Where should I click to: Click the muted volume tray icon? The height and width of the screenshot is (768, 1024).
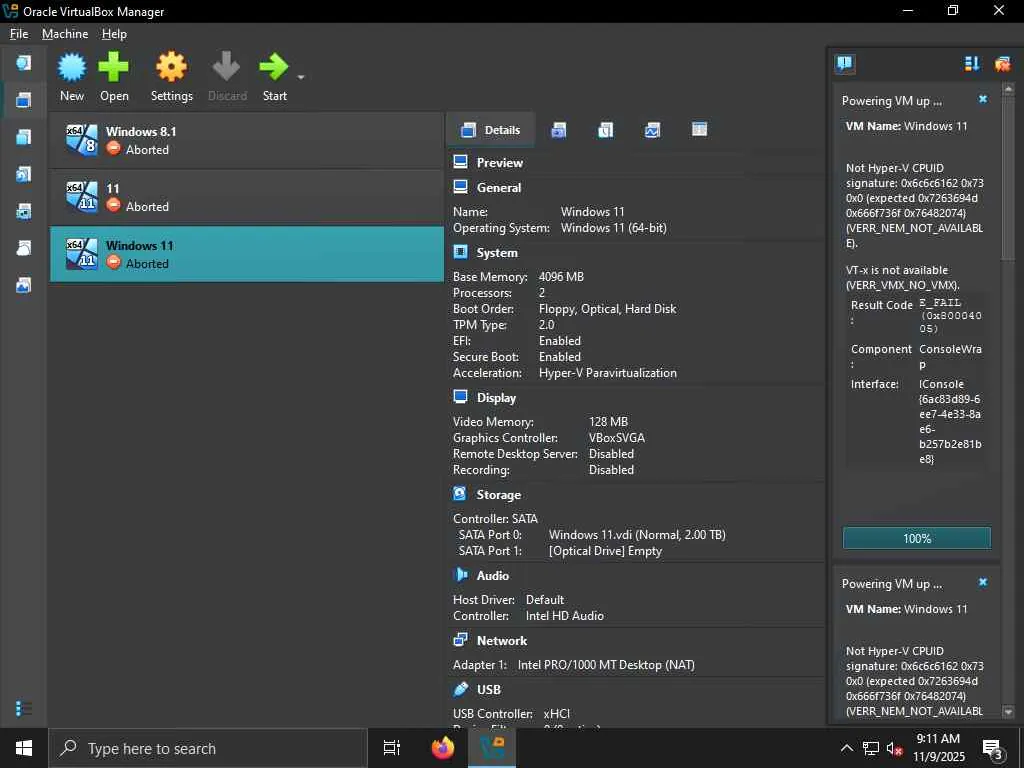coord(895,748)
